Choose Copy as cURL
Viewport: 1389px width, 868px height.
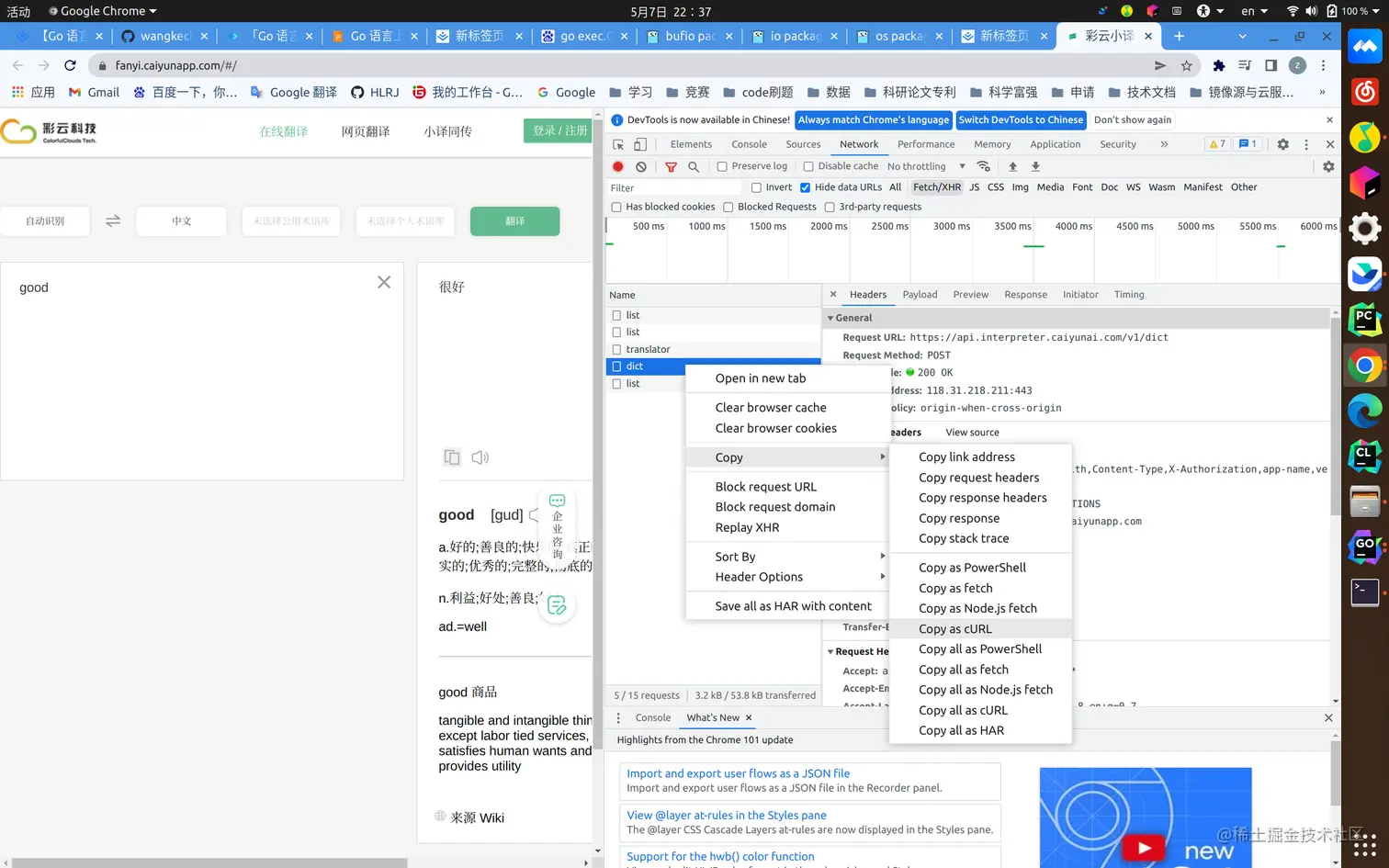pos(980,629)
